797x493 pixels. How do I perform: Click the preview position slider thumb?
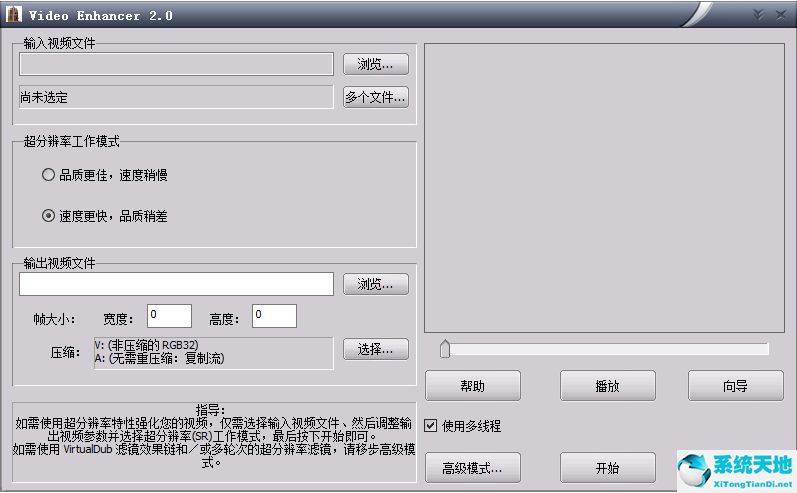point(445,349)
